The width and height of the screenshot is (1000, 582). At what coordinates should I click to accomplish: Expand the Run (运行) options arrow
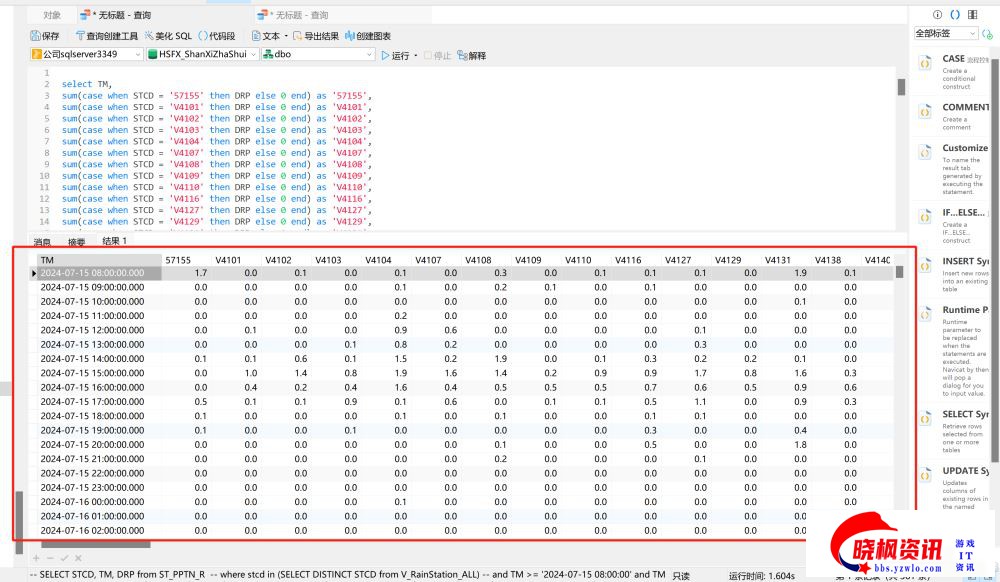pyautogui.click(x=416, y=55)
